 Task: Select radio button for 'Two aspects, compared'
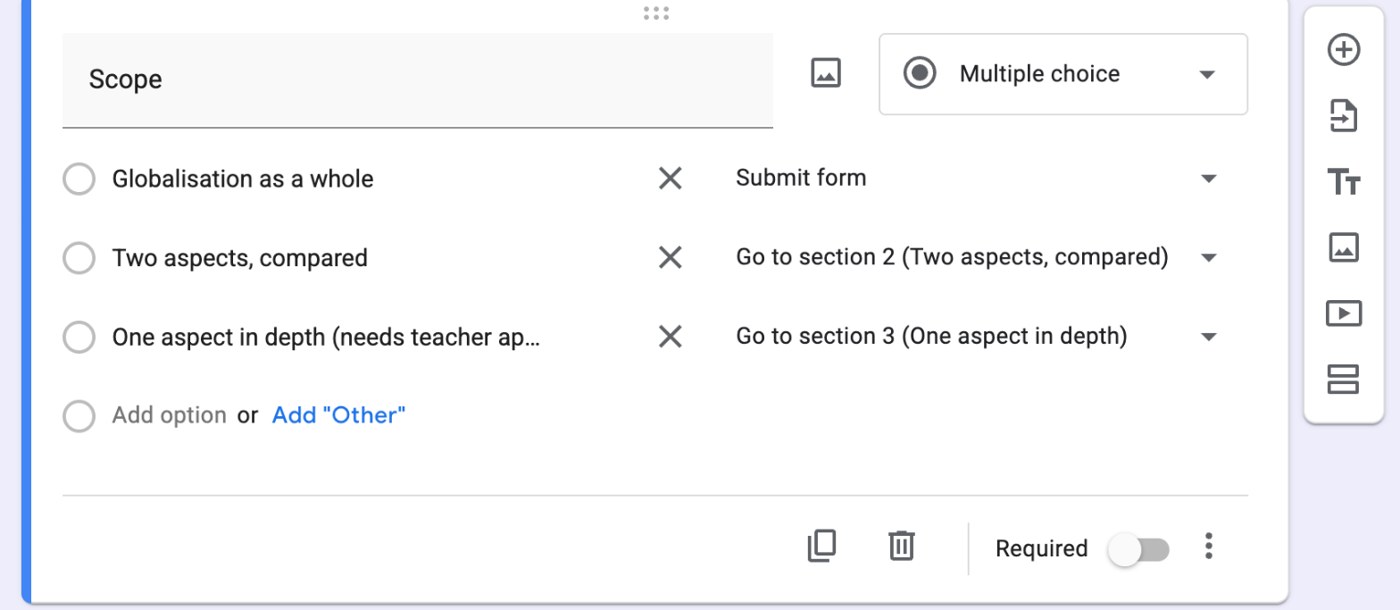tap(79, 258)
